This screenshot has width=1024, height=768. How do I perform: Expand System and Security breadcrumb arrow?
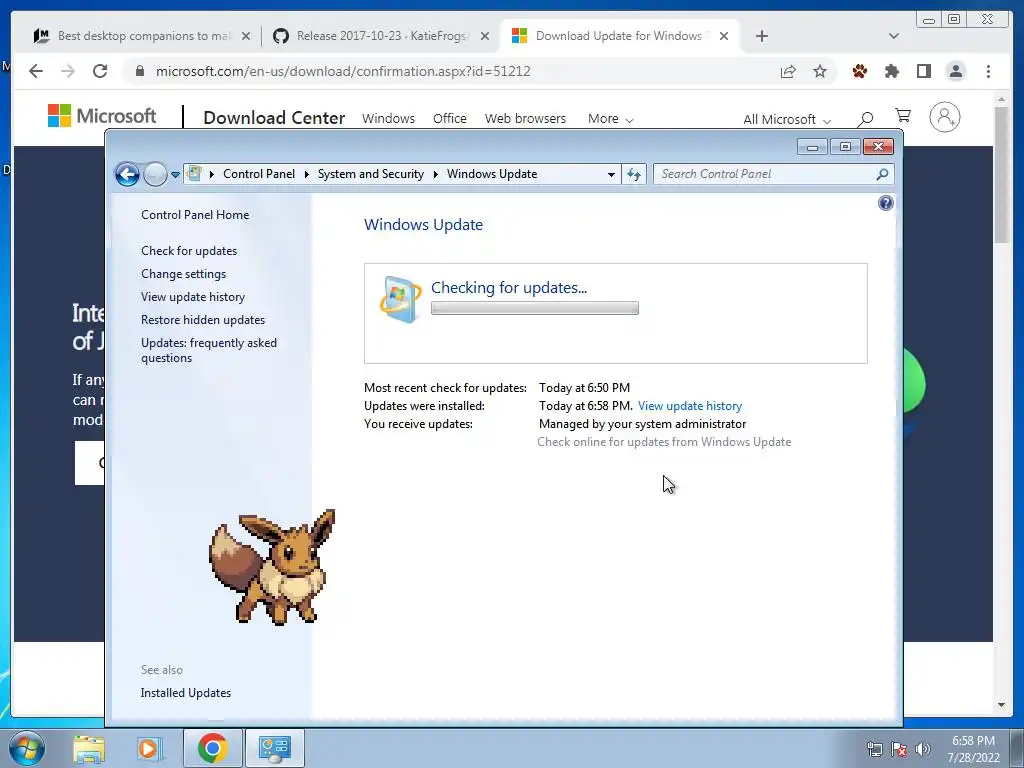point(436,174)
